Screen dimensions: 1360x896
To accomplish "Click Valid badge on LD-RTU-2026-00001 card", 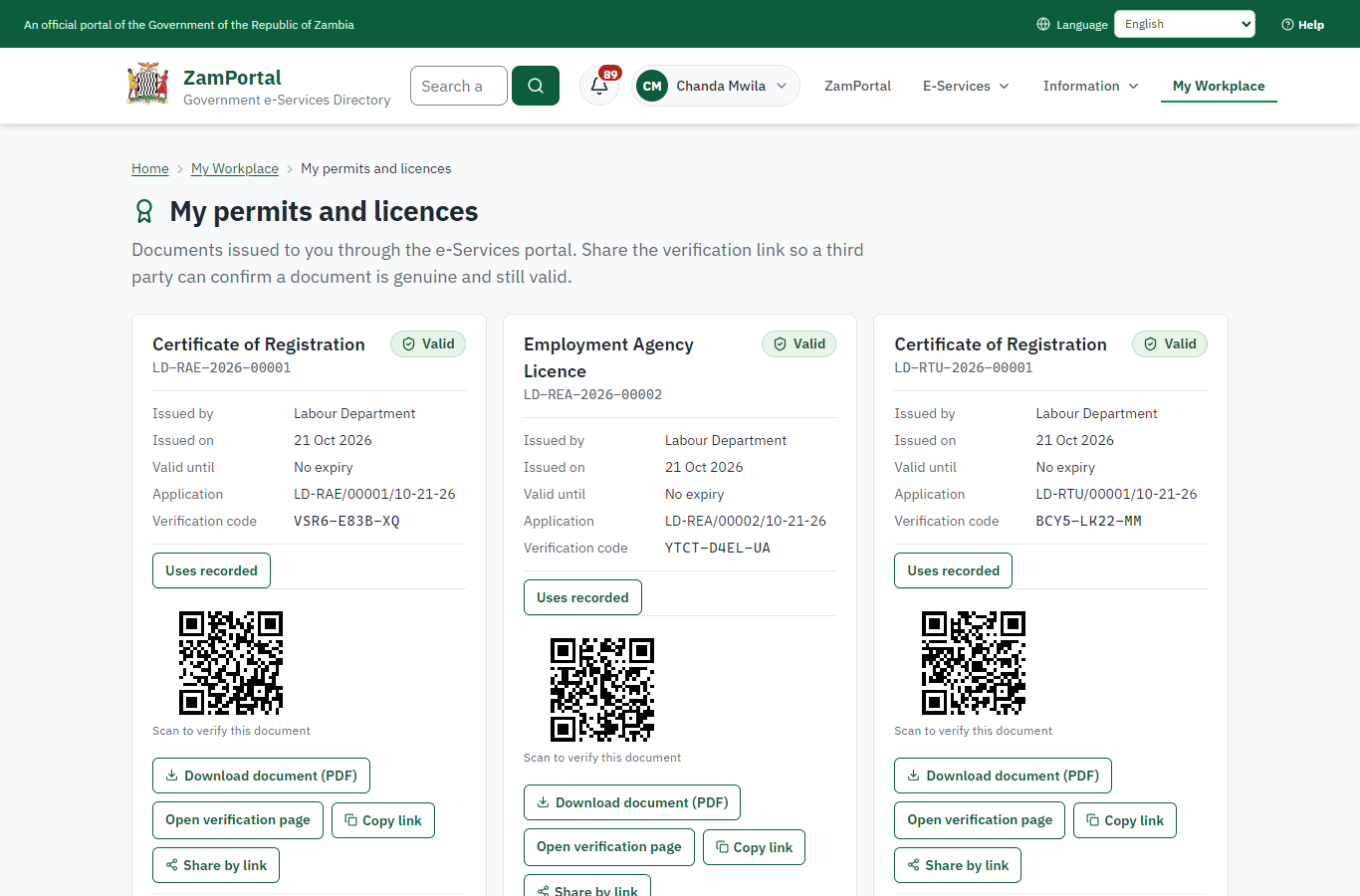I will click(1170, 344).
